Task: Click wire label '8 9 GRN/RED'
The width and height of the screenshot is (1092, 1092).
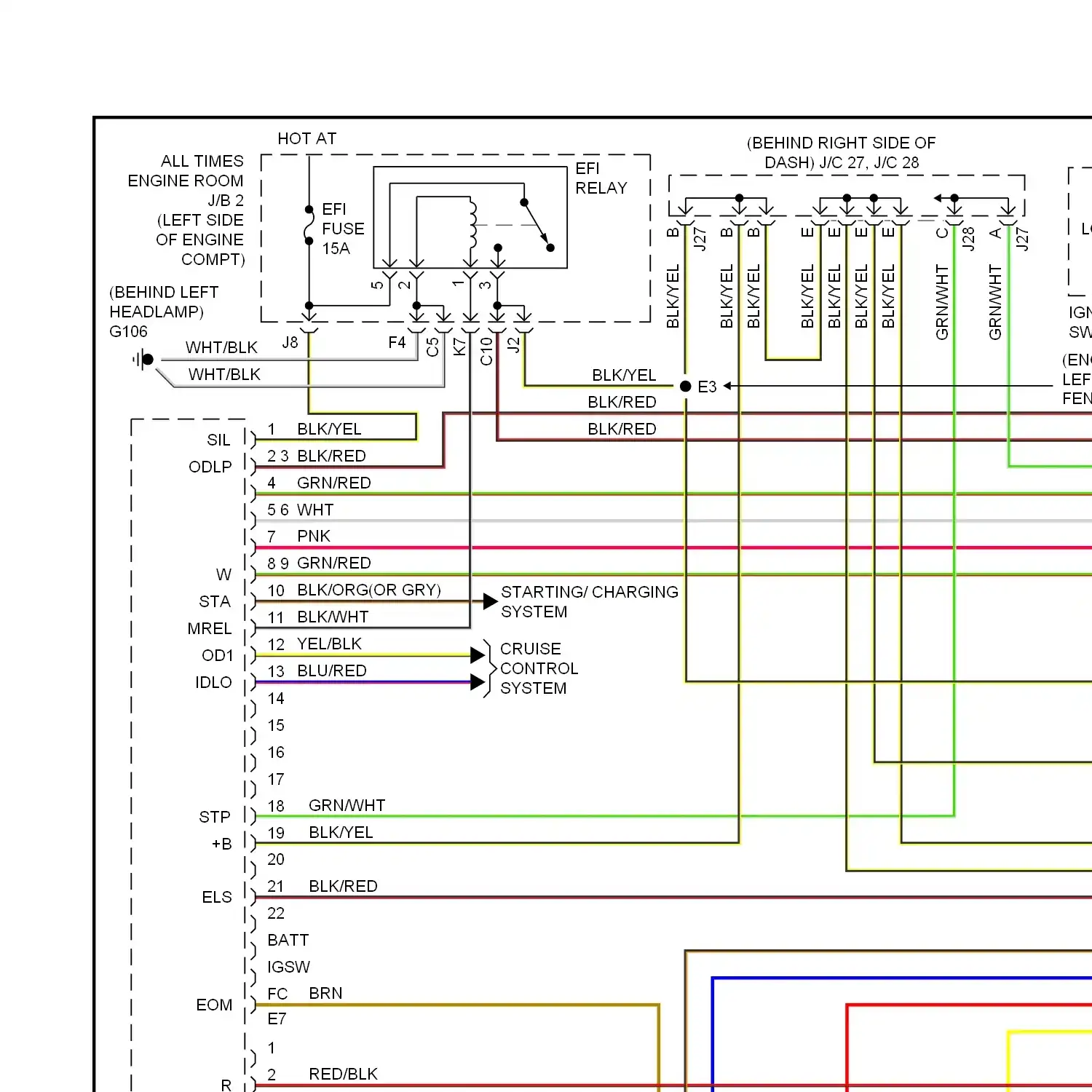Action: 319,563
